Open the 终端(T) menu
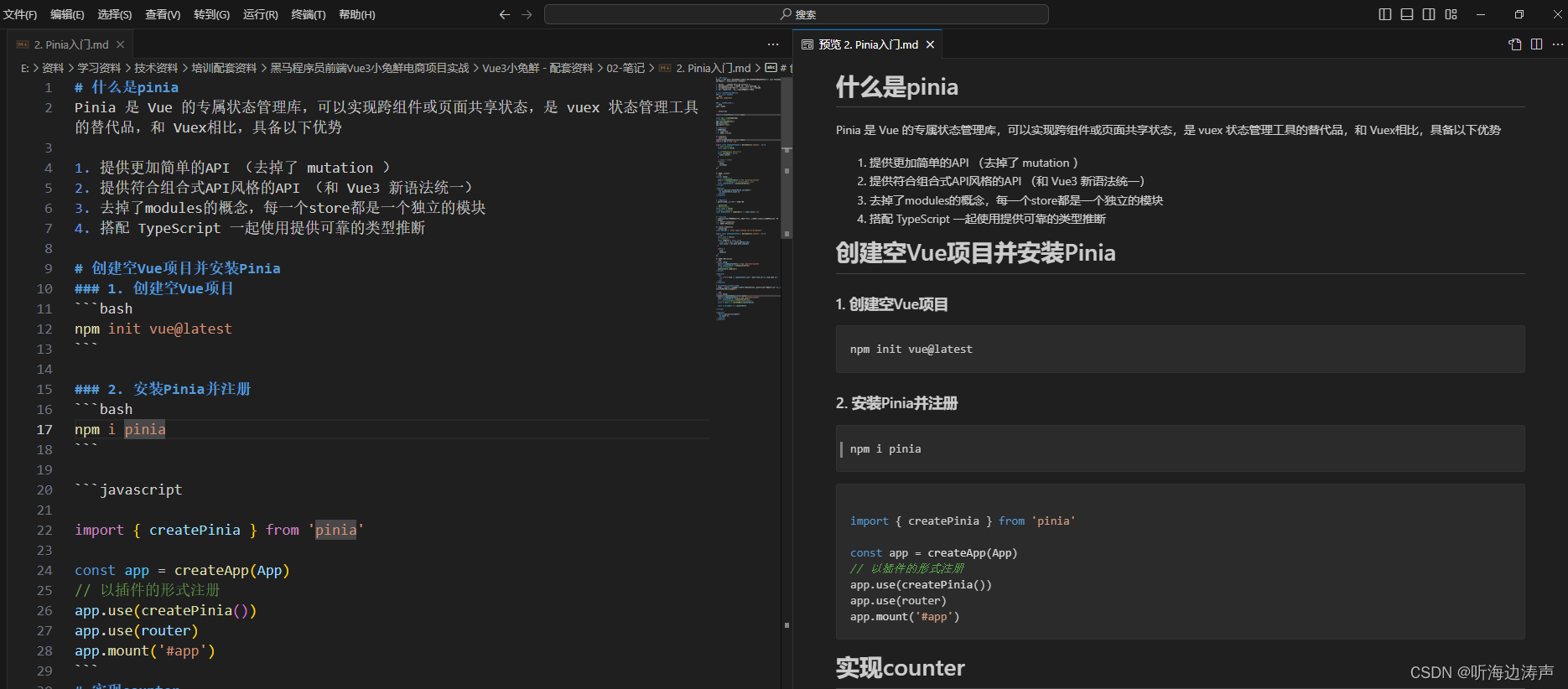Screen dimensions: 1568x689 point(309,14)
